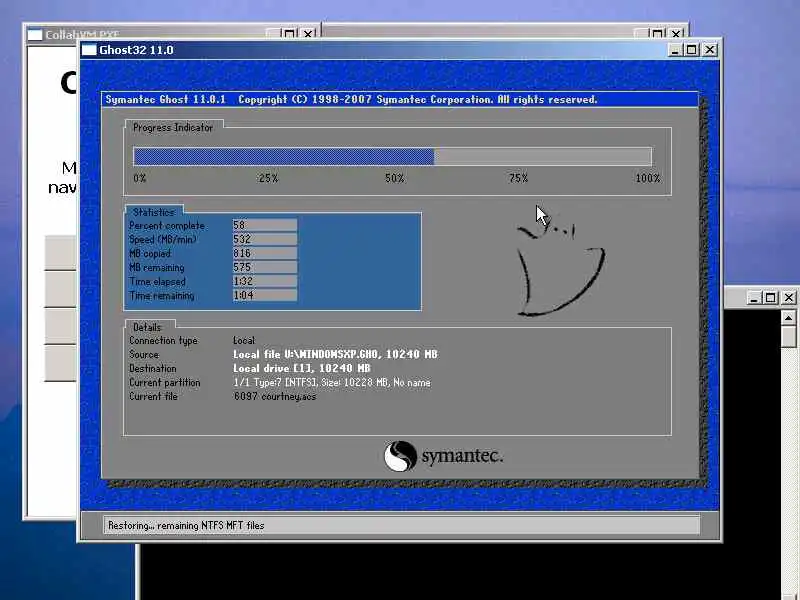
Task: Click the 75% progress marker label
Action: (x=518, y=178)
